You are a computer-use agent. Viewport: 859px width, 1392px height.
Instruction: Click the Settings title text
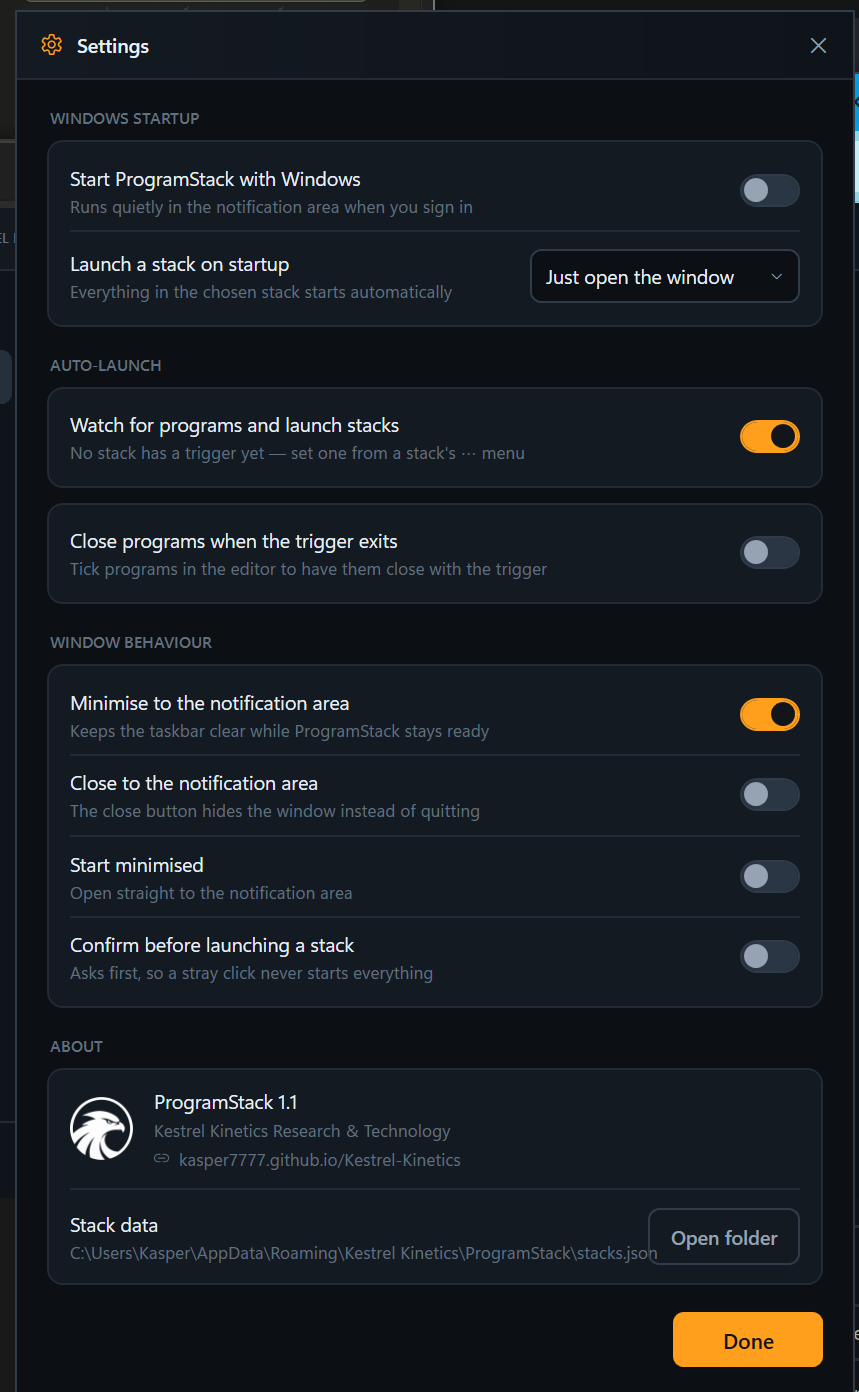tap(113, 46)
